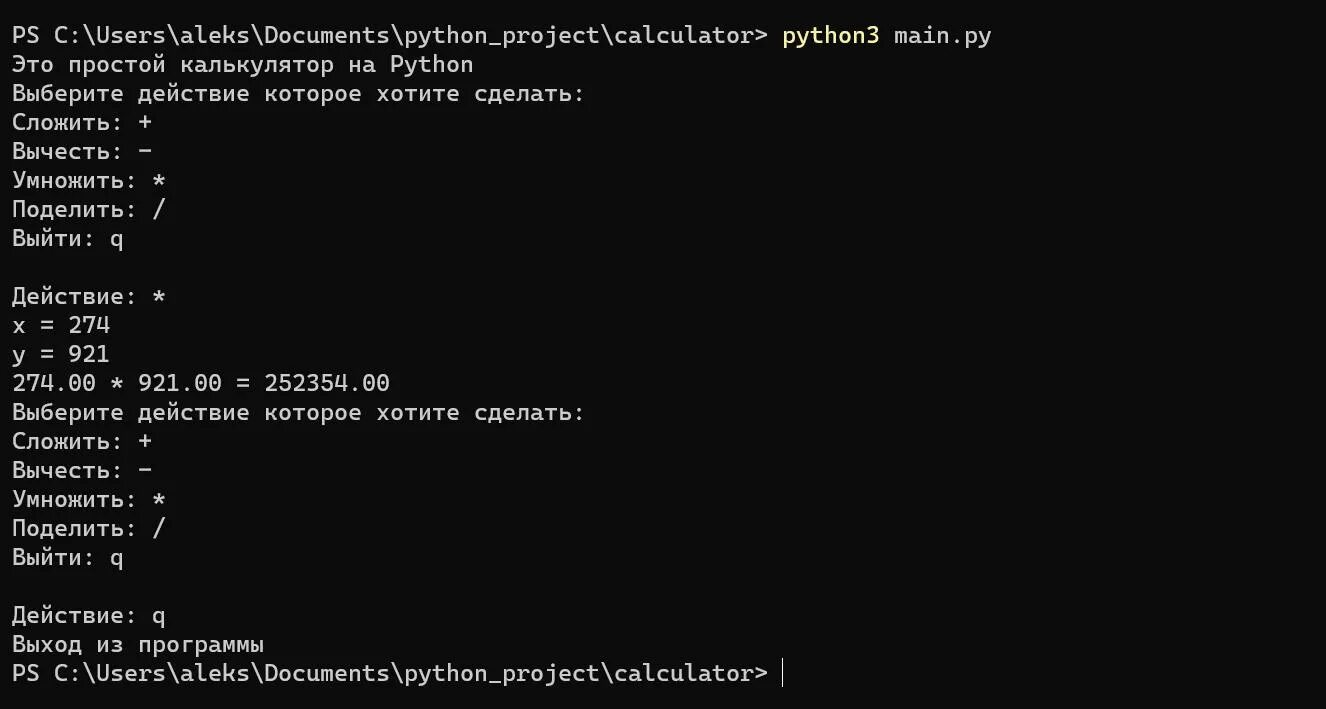Click the header 'Это простой калькулятор на Python'
The height and width of the screenshot is (709, 1326).
[243, 65]
